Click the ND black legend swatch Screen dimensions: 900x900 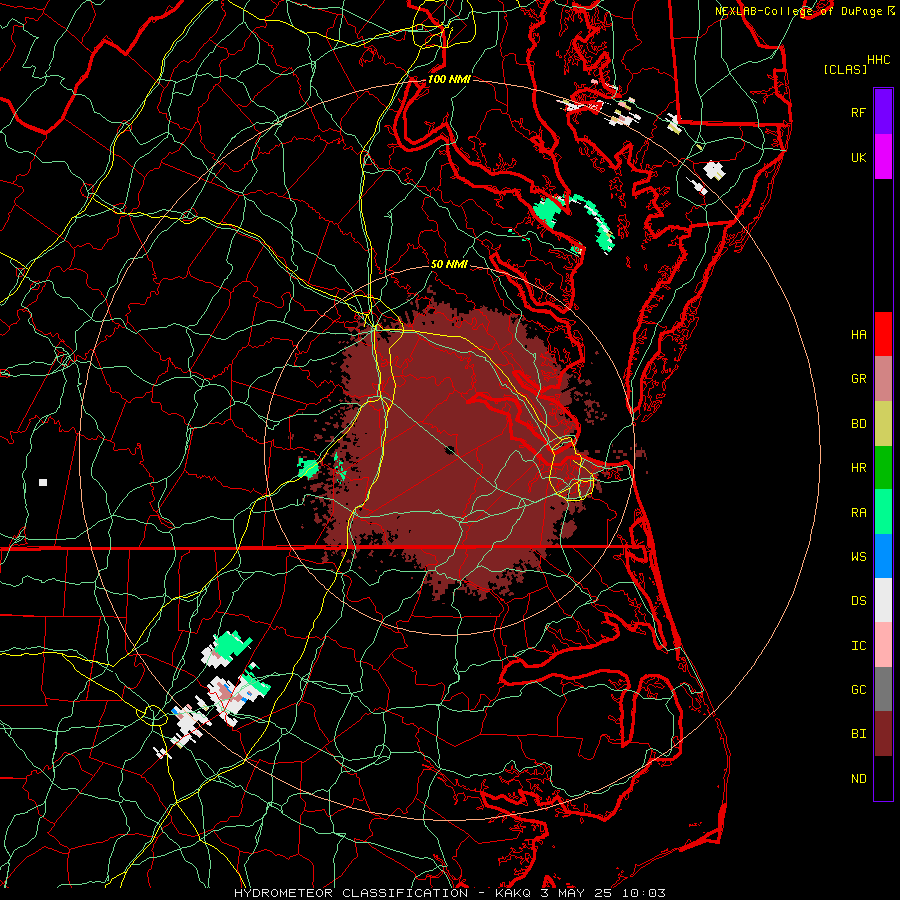click(x=883, y=778)
